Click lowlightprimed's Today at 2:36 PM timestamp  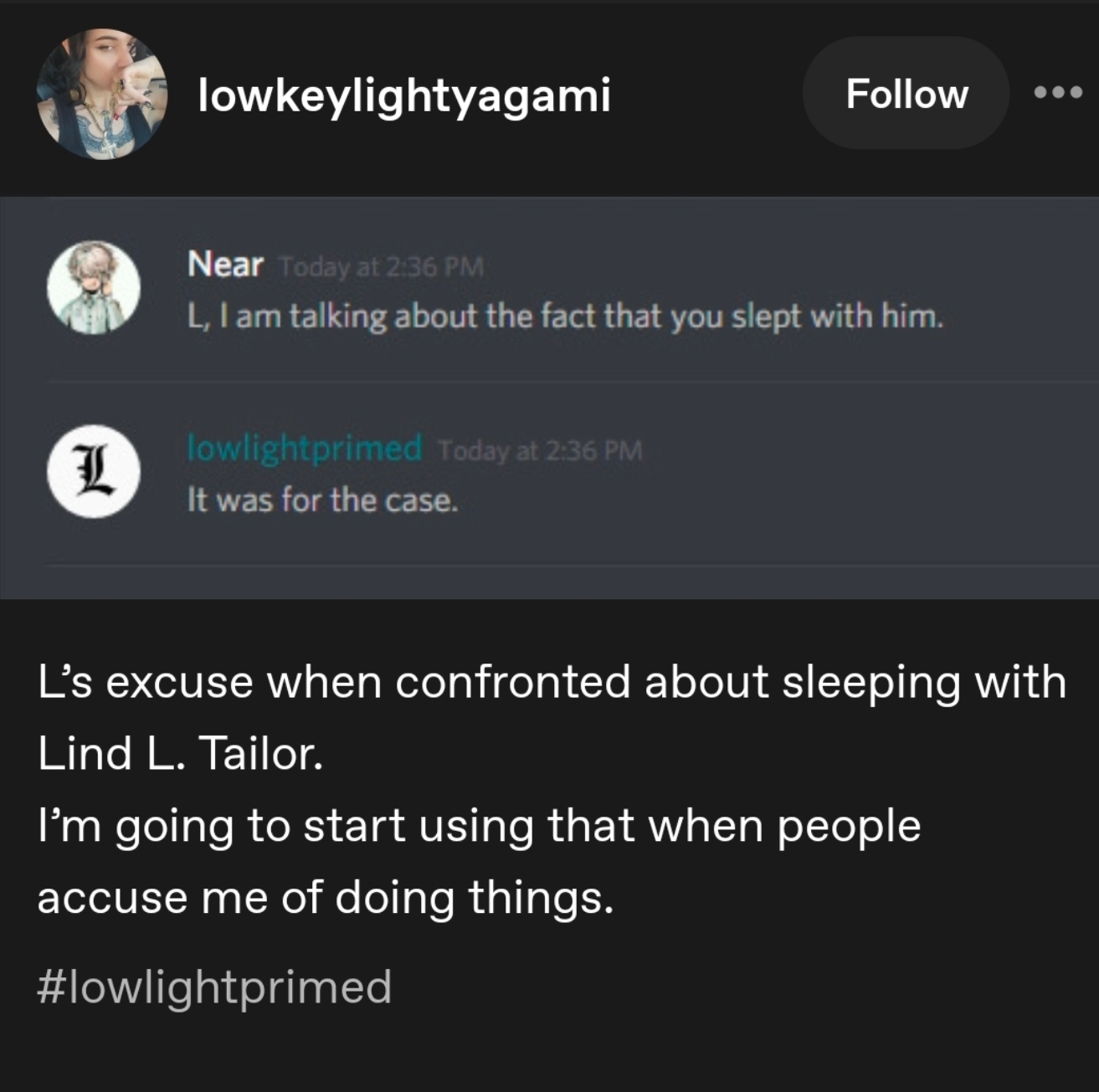[540, 451]
